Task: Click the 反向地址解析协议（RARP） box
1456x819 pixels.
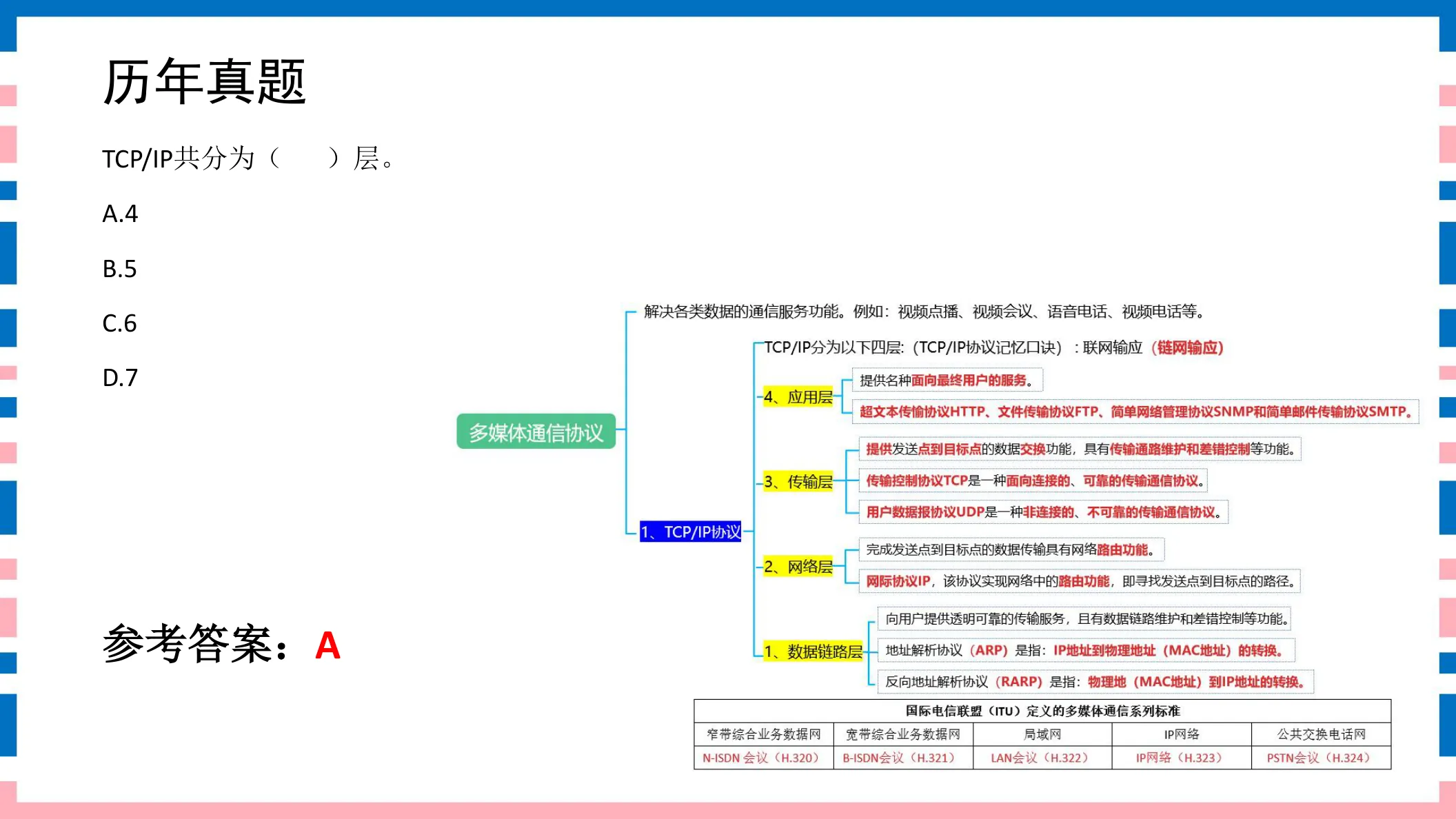Action: (1095, 682)
